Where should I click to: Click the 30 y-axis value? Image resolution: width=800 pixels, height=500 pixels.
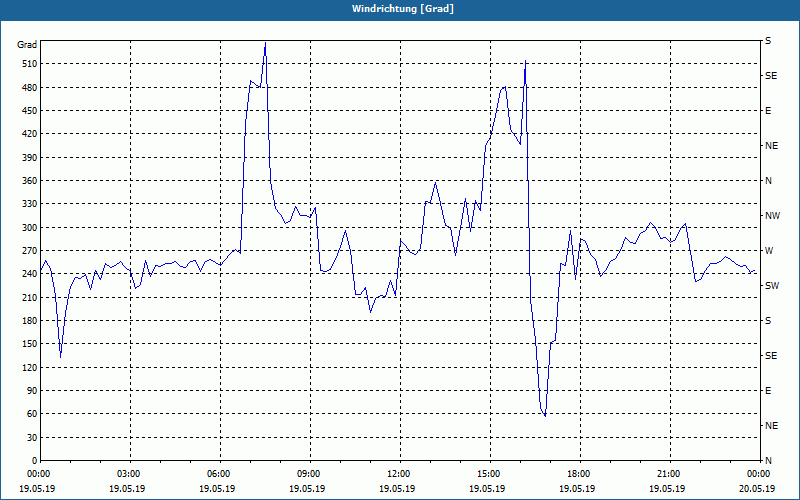[x=32, y=437]
